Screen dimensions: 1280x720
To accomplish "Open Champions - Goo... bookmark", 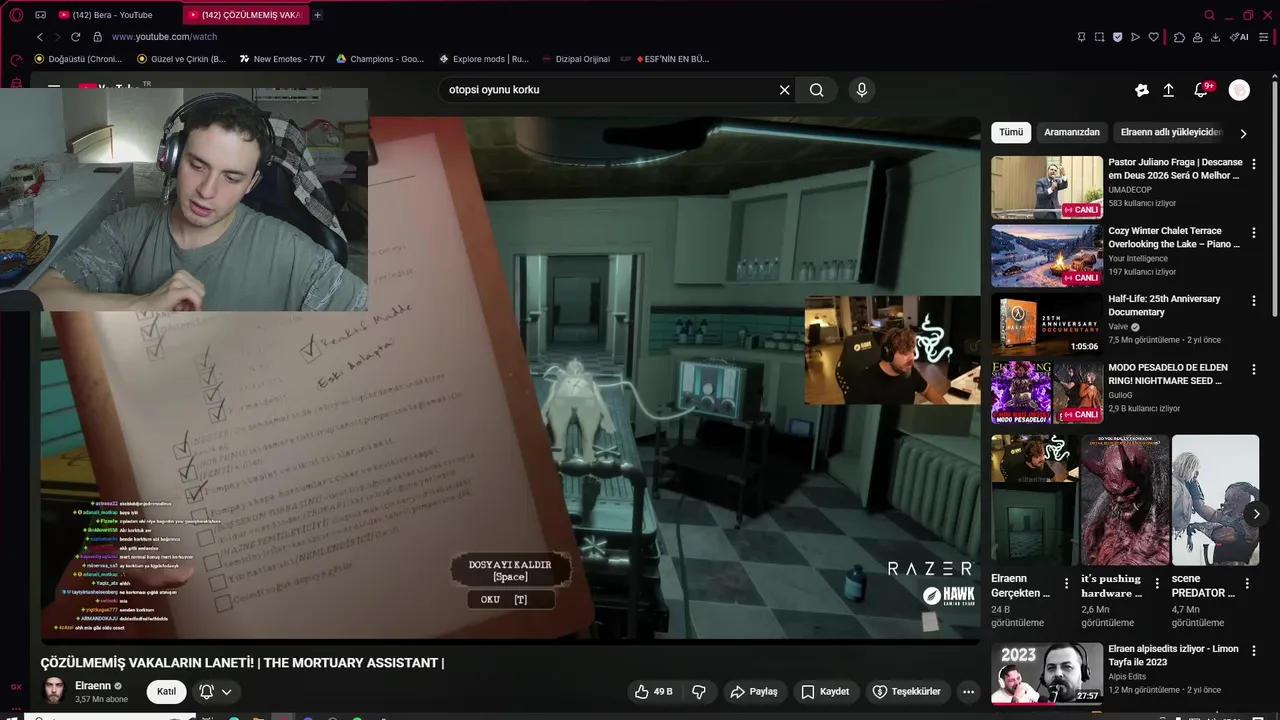I will point(380,59).
